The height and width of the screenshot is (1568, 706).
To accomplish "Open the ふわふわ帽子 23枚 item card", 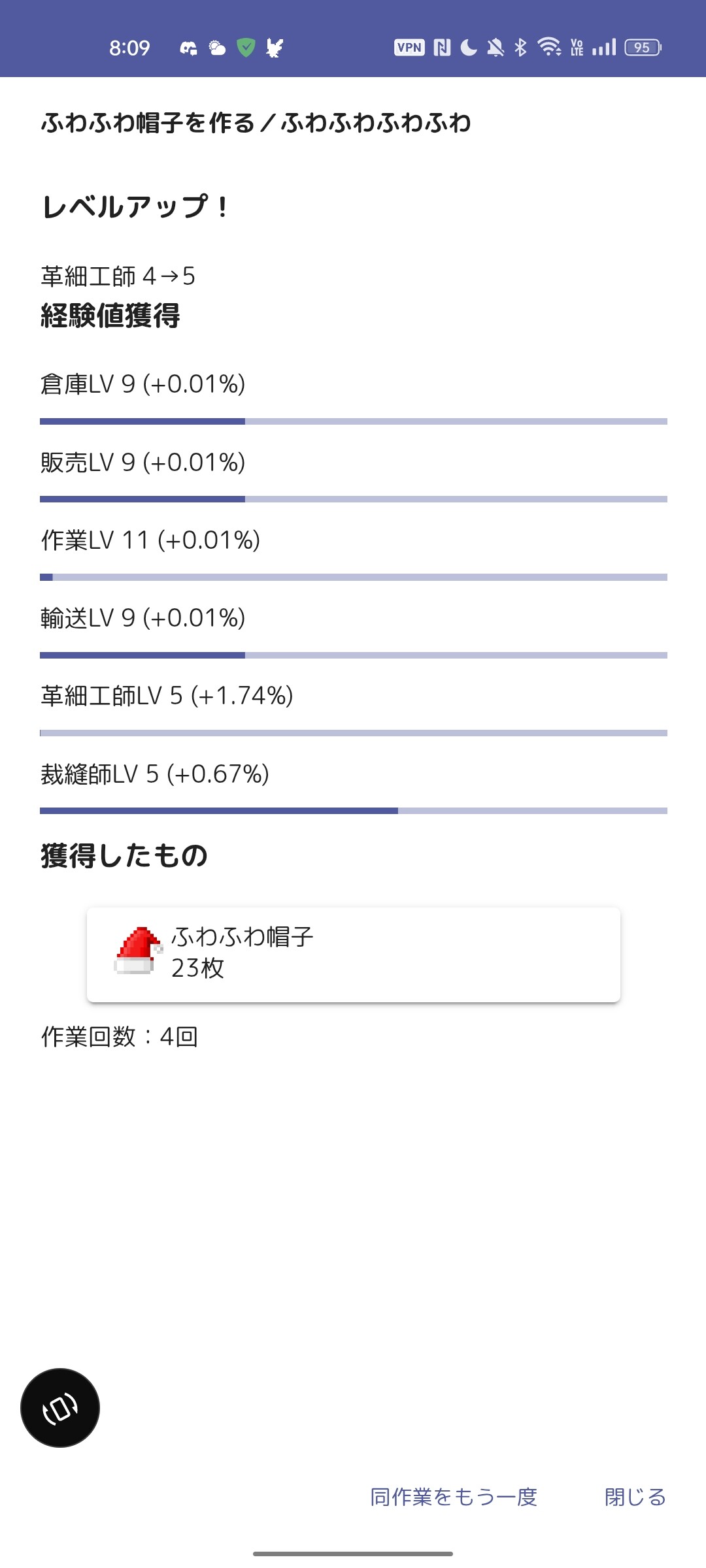I will (x=354, y=955).
